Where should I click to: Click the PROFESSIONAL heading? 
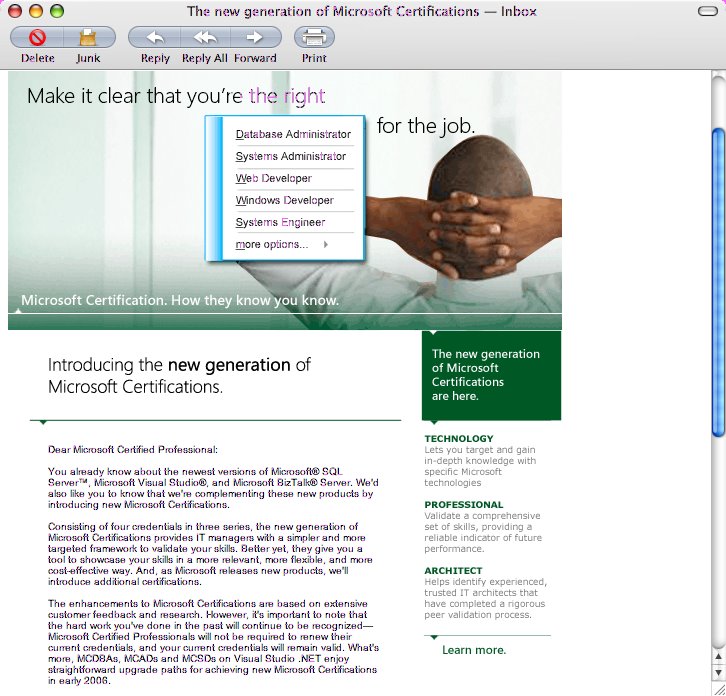point(463,505)
